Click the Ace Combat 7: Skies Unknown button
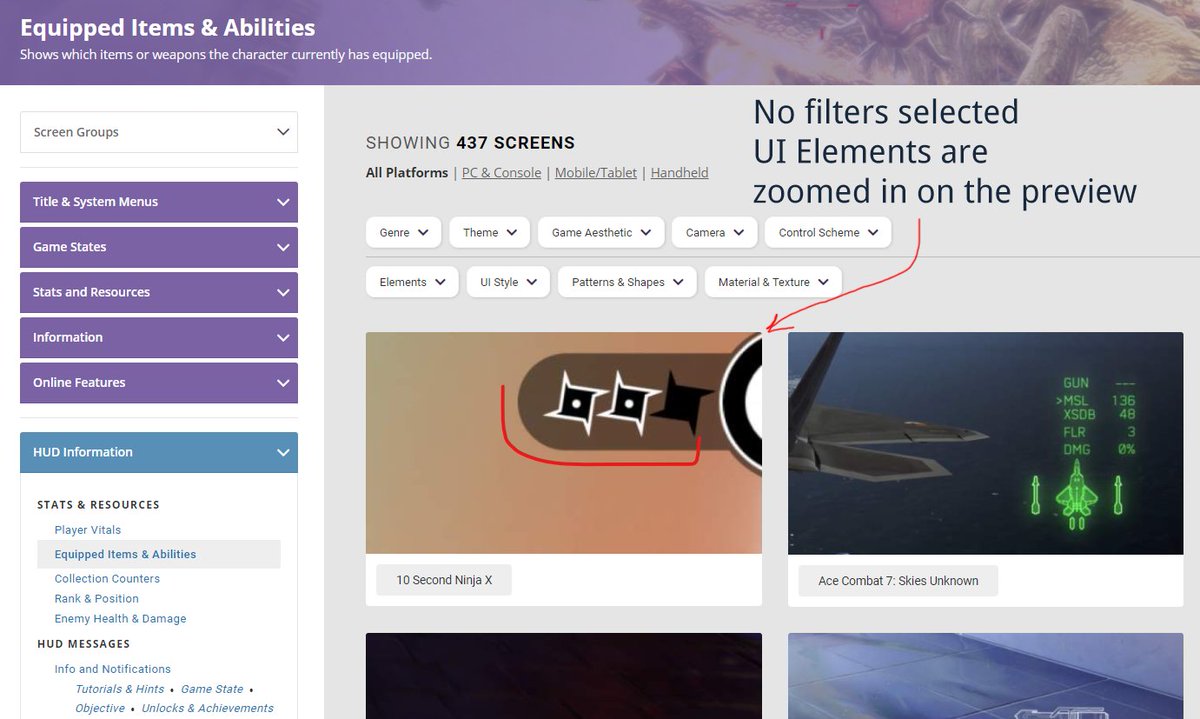This screenshot has width=1200, height=719. click(x=898, y=581)
